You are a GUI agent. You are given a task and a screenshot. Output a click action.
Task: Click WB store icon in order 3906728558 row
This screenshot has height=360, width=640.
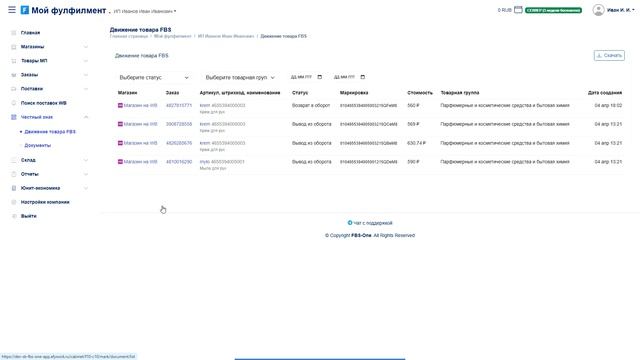click(x=120, y=124)
